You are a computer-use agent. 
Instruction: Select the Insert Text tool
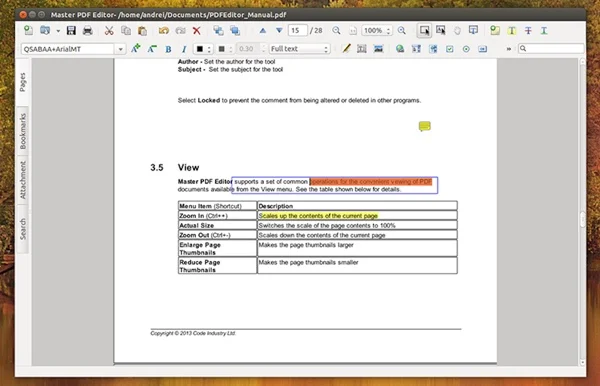362,49
